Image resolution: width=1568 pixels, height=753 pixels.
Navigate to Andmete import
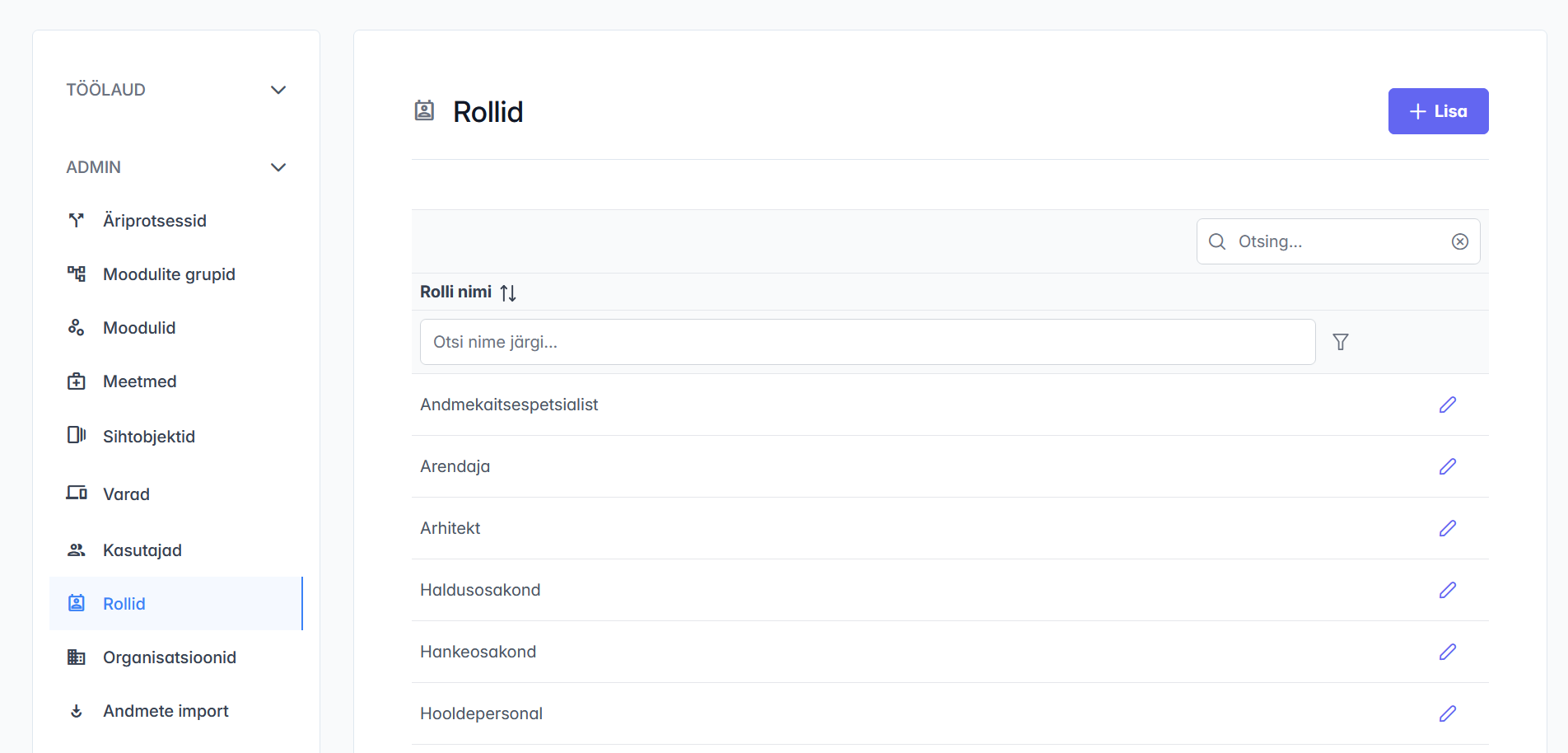[166, 711]
